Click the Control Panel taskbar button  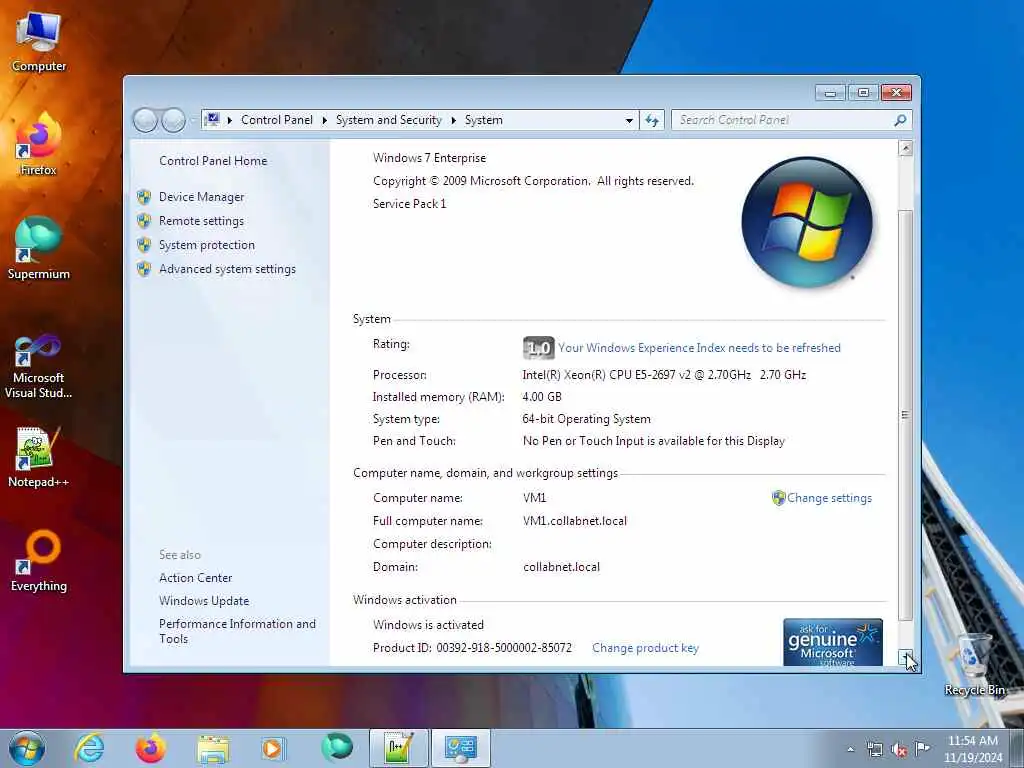point(461,748)
